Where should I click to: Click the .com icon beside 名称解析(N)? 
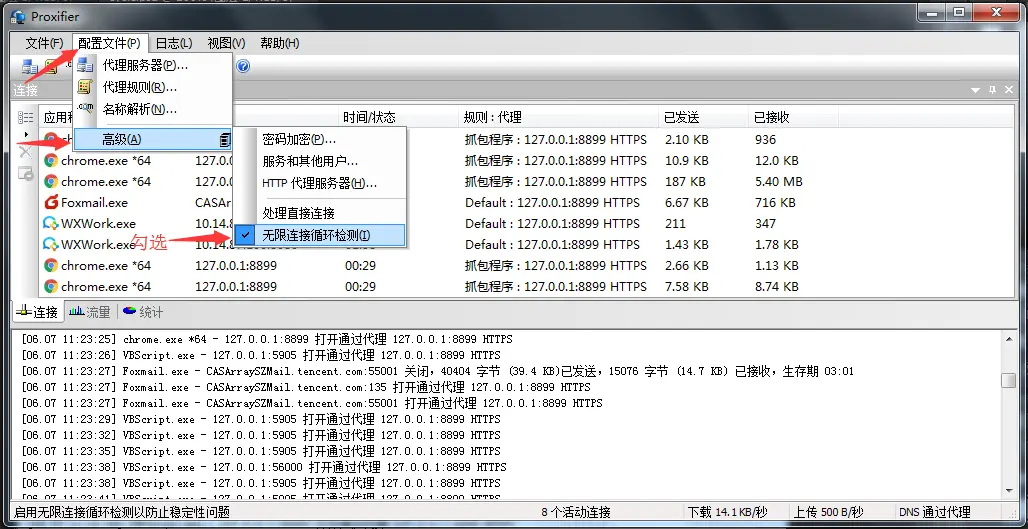click(85, 109)
